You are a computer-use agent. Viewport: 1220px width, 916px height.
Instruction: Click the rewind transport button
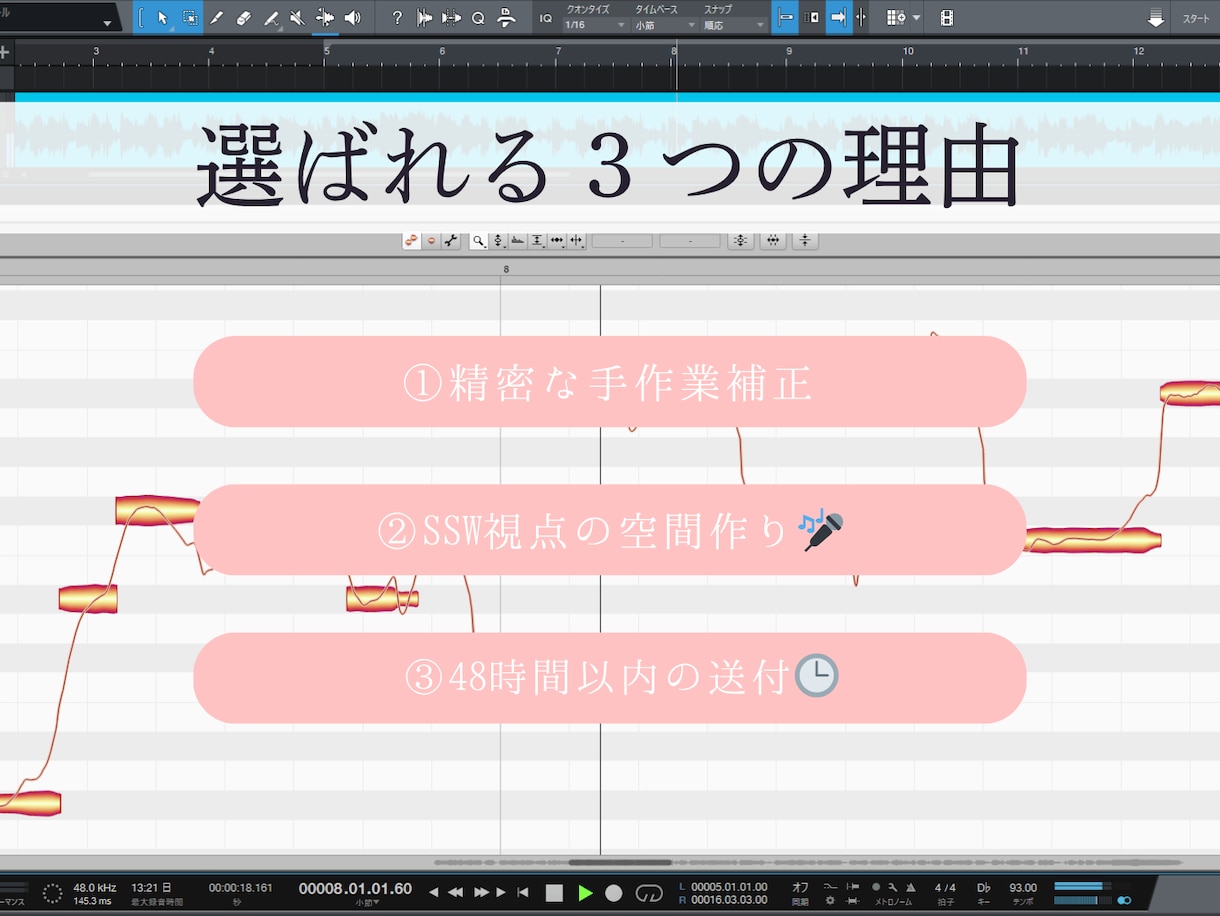tap(455, 892)
